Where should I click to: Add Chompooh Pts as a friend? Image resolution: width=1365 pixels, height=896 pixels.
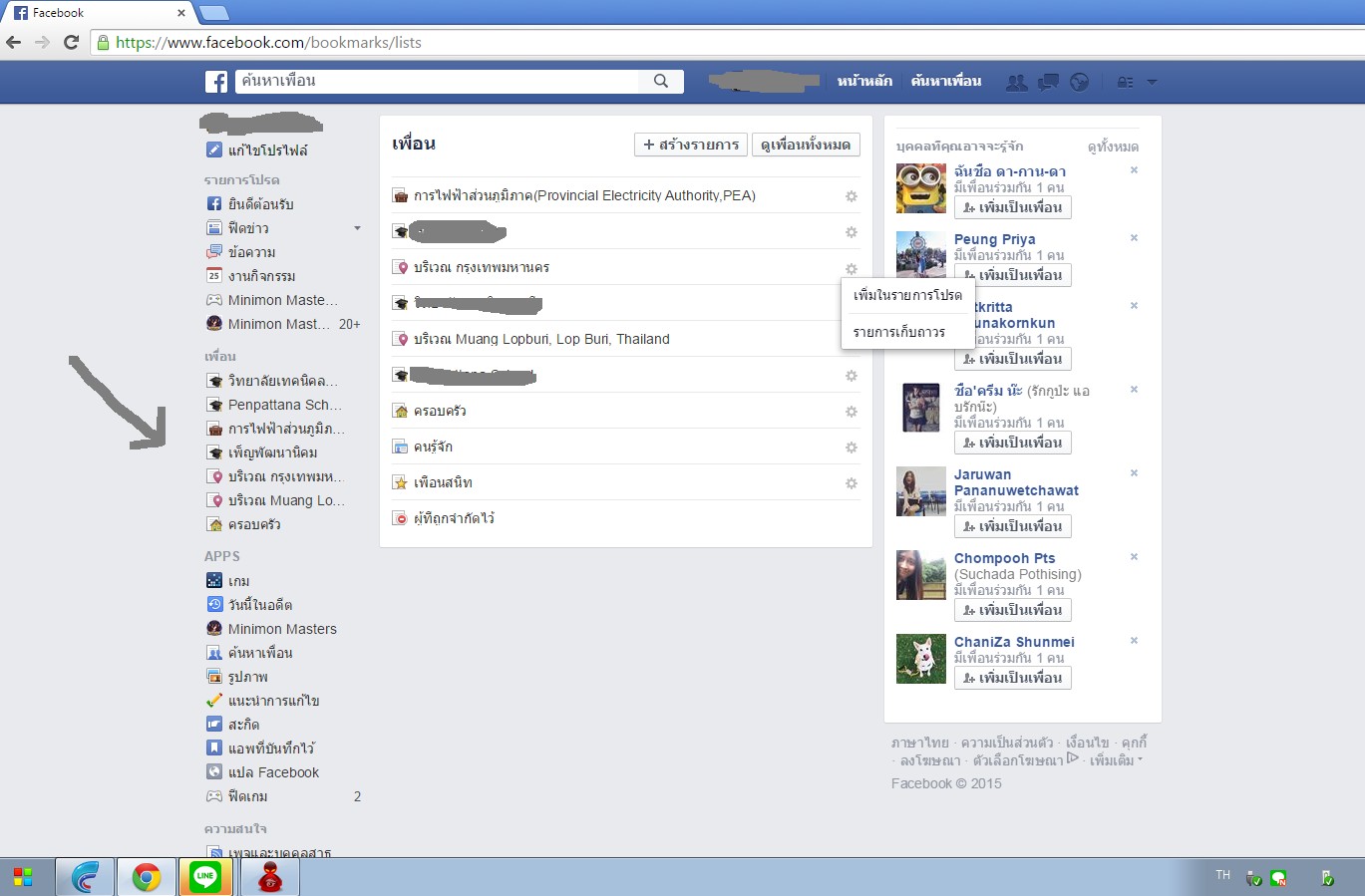1012,610
